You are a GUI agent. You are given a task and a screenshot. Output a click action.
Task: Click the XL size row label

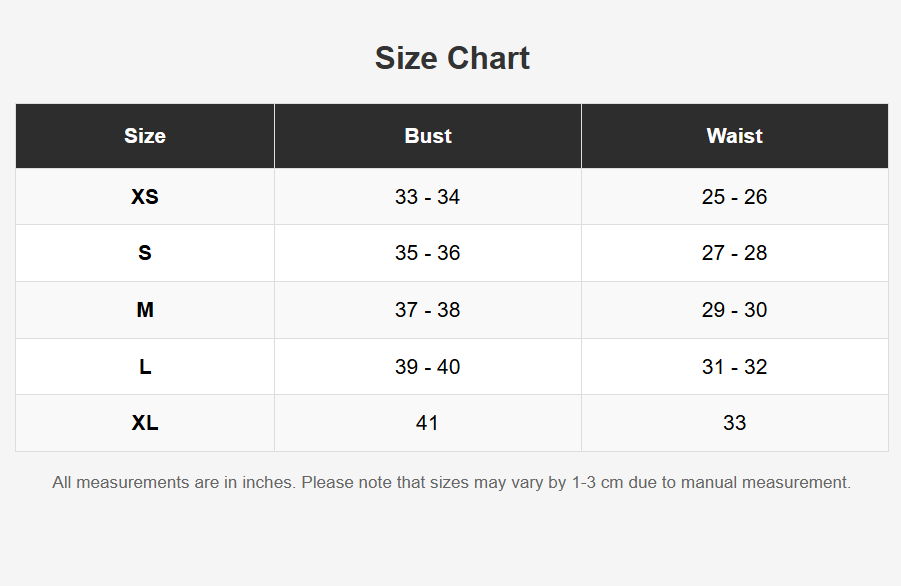(x=145, y=423)
